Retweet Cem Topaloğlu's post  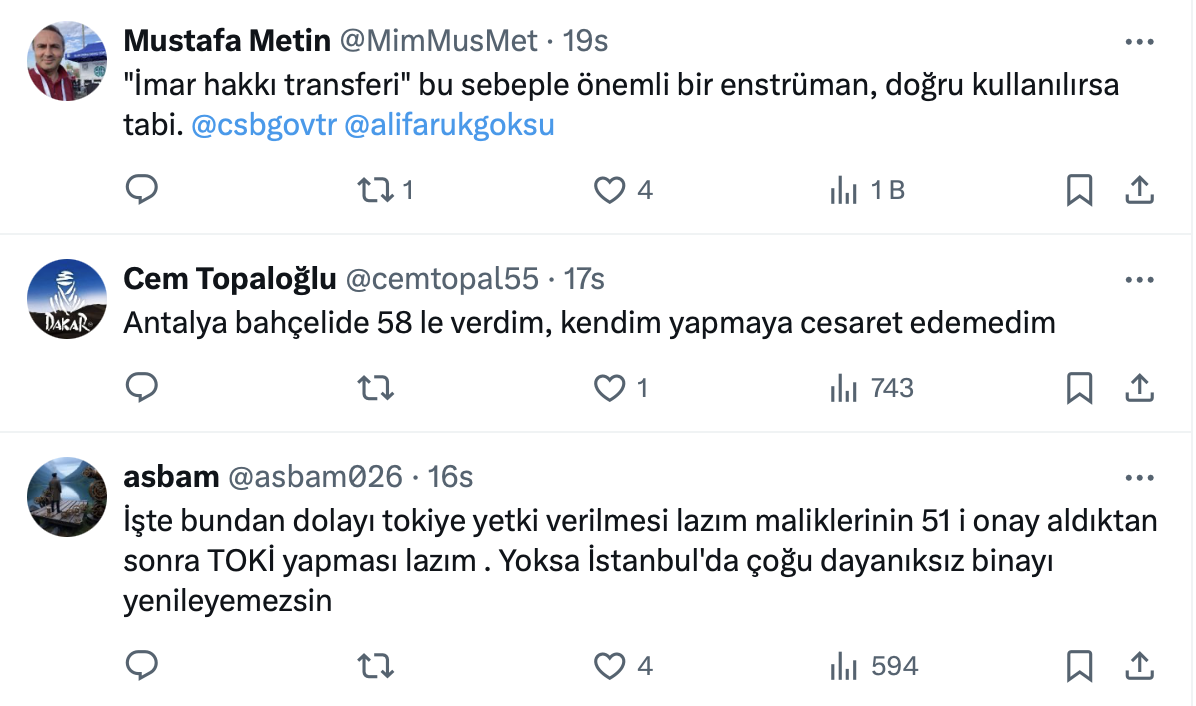tap(375, 387)
